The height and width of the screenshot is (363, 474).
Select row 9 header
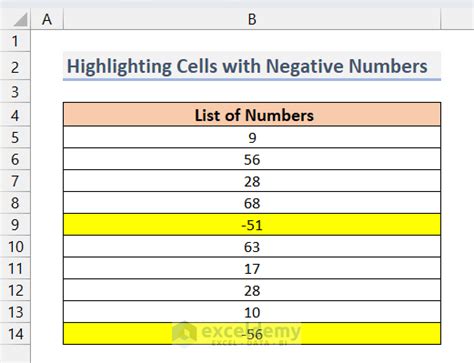click(15, 225)
